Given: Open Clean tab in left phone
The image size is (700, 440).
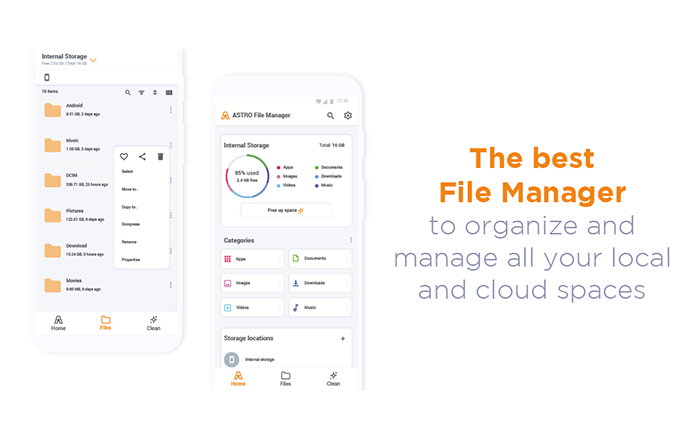Looking at the screenshot, I should pos(153,323).
